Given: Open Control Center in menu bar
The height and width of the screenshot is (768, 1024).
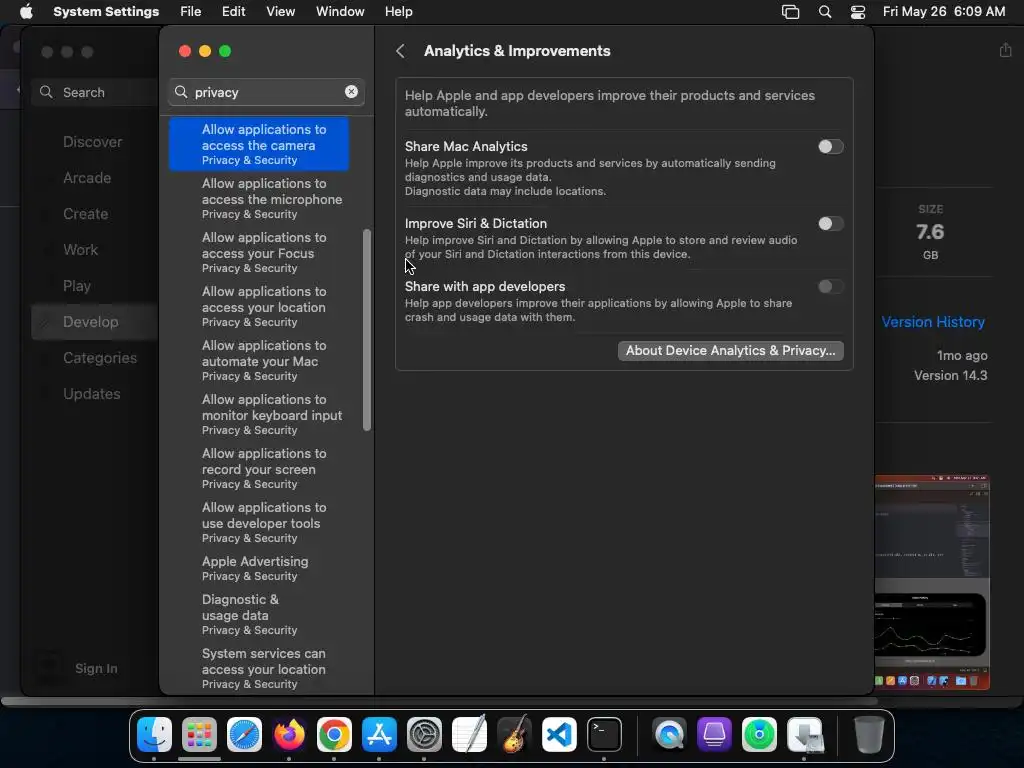Looking at the screenshot, I should tap(858, 12).
